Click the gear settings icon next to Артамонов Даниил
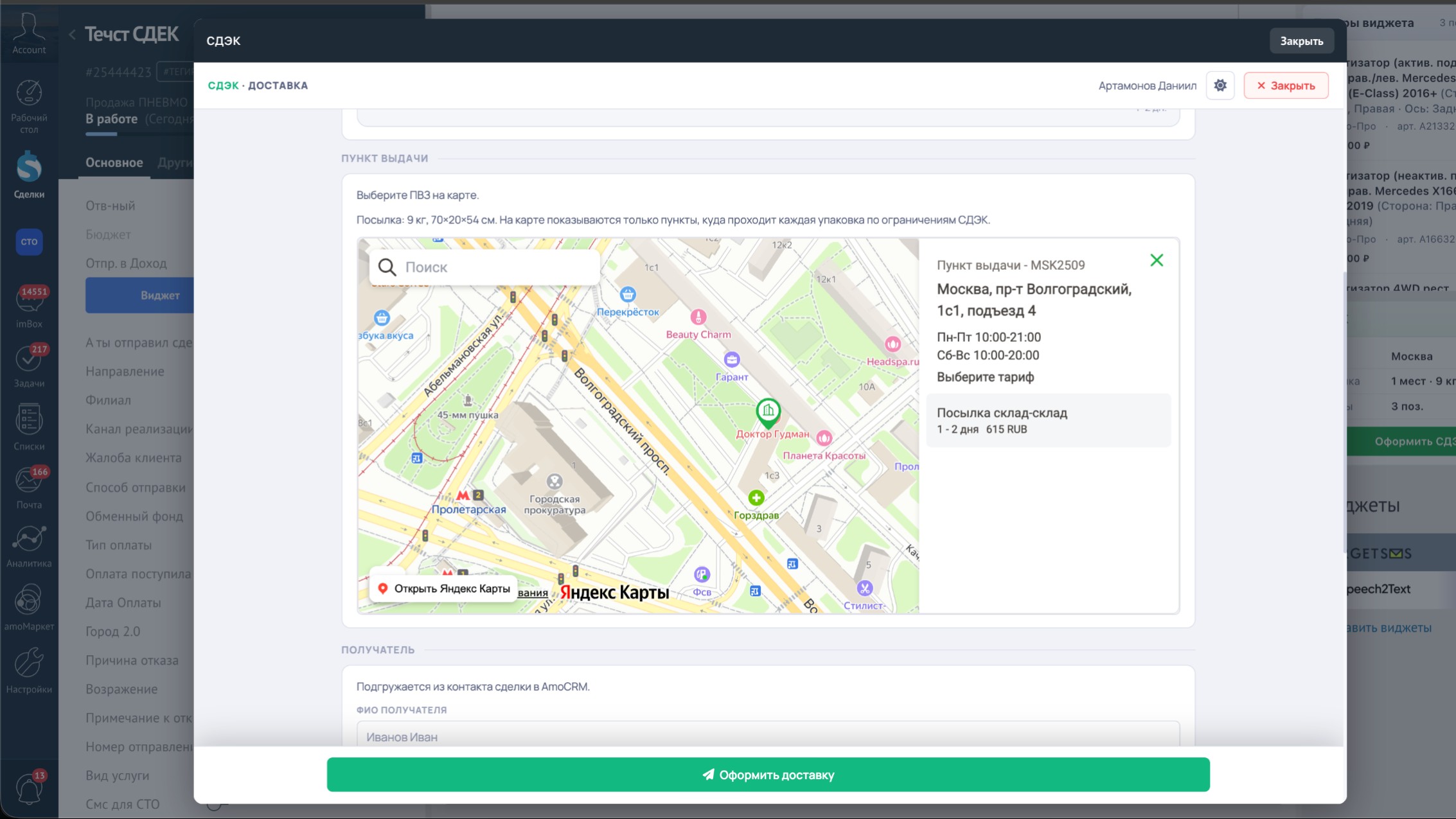 [1220, 85]
